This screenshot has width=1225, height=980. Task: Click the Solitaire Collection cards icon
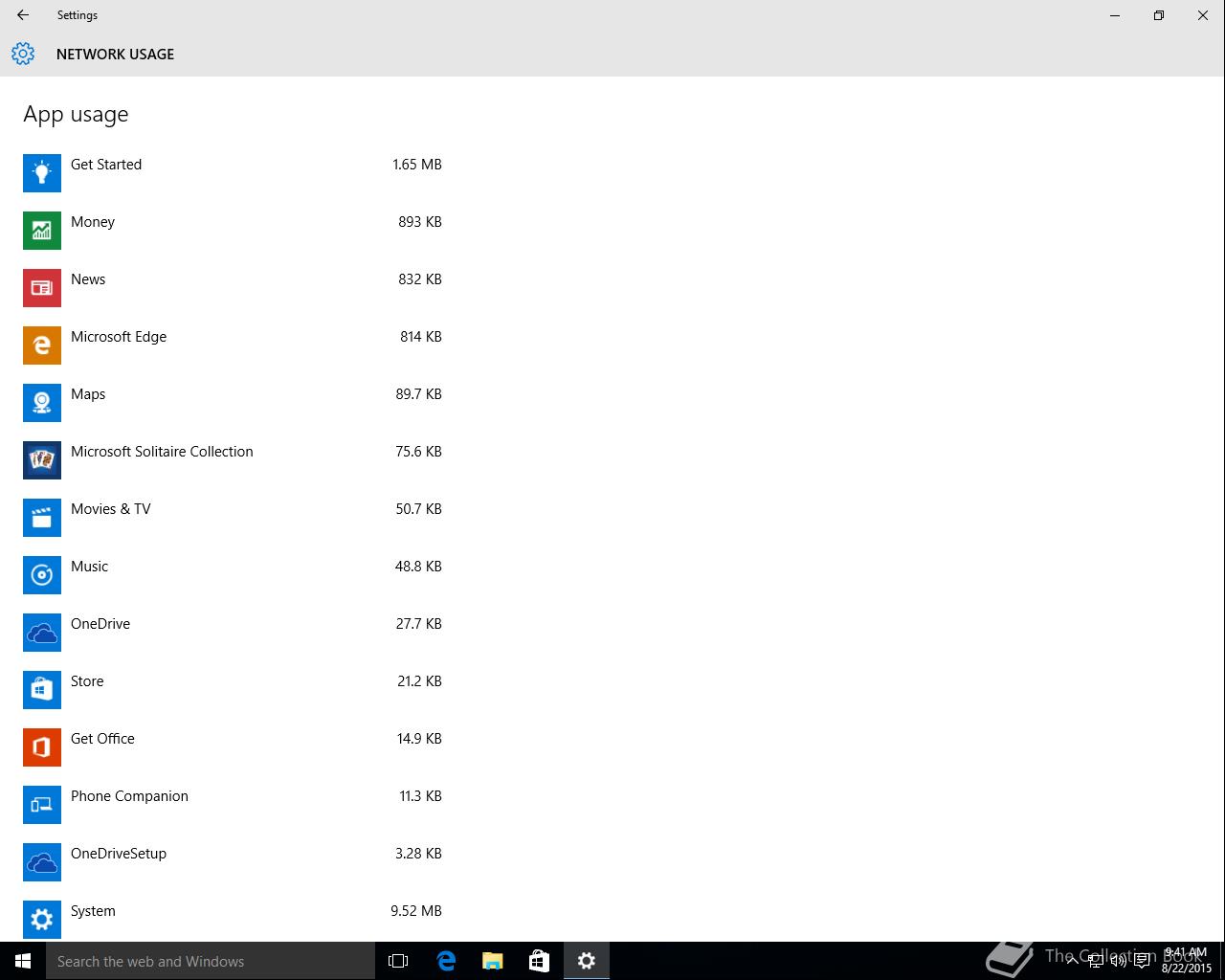click(x=42, y=459)
